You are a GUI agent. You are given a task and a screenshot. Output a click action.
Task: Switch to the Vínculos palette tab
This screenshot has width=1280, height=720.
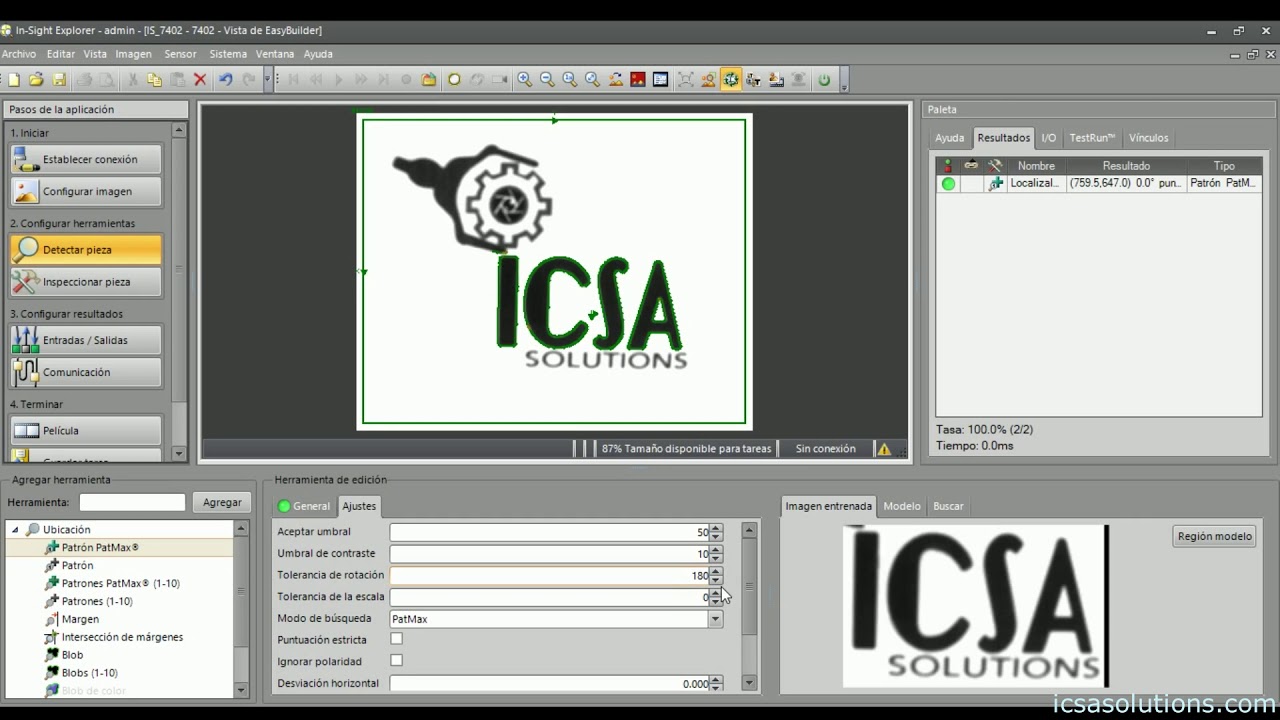click(x=1148, y=138)
